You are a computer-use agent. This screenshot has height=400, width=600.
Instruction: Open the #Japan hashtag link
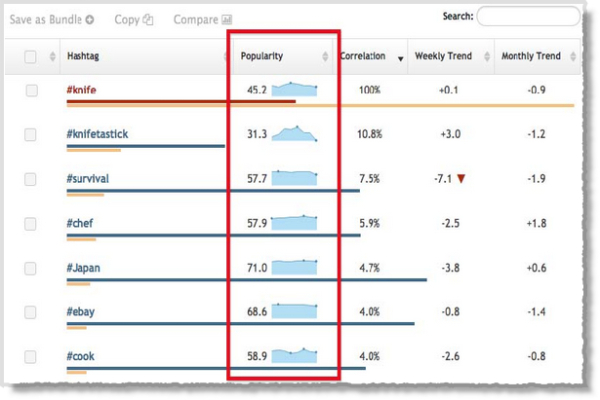tap(83, 268)
